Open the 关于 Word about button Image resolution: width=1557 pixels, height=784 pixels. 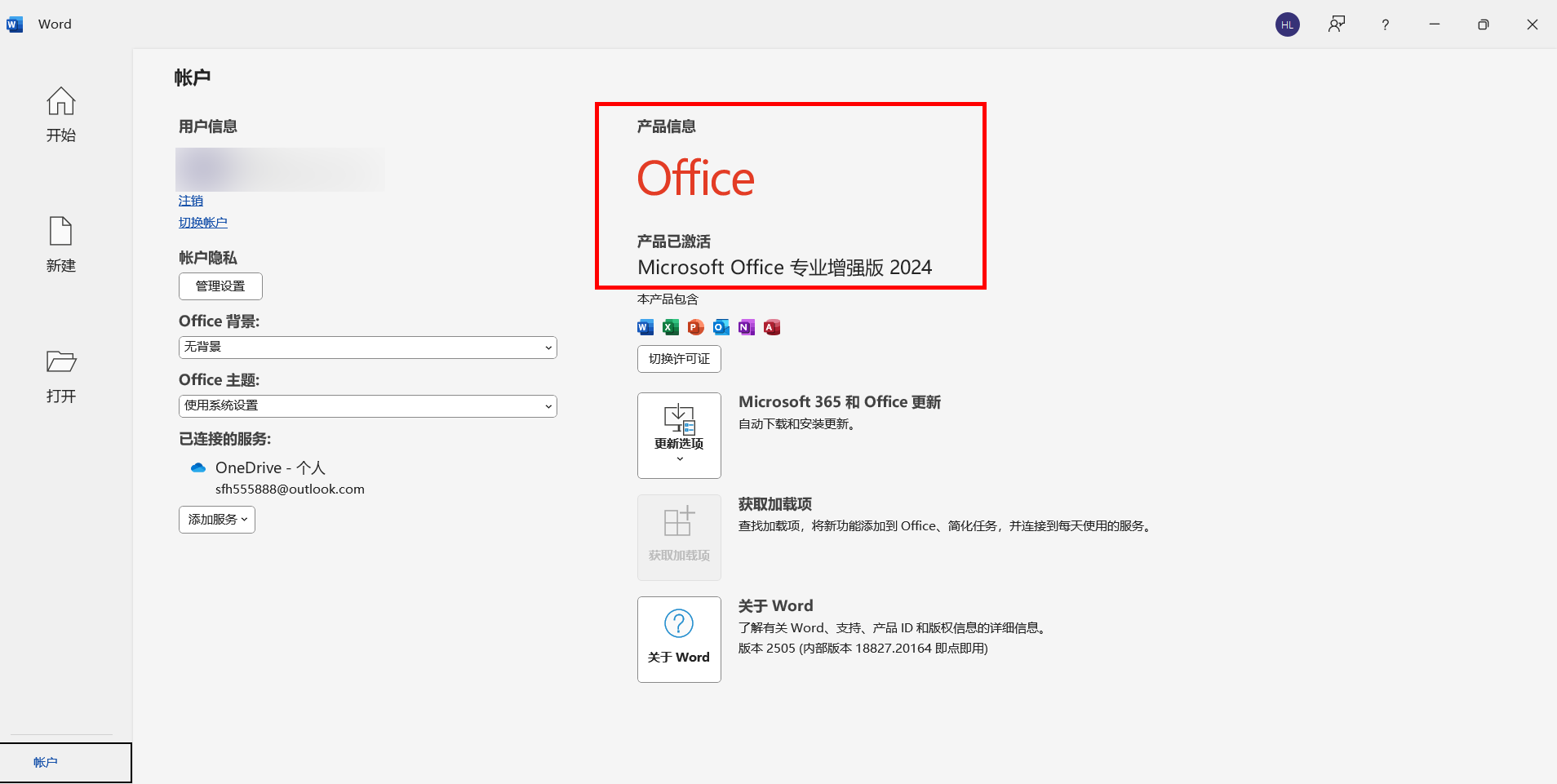pos(679,640)
